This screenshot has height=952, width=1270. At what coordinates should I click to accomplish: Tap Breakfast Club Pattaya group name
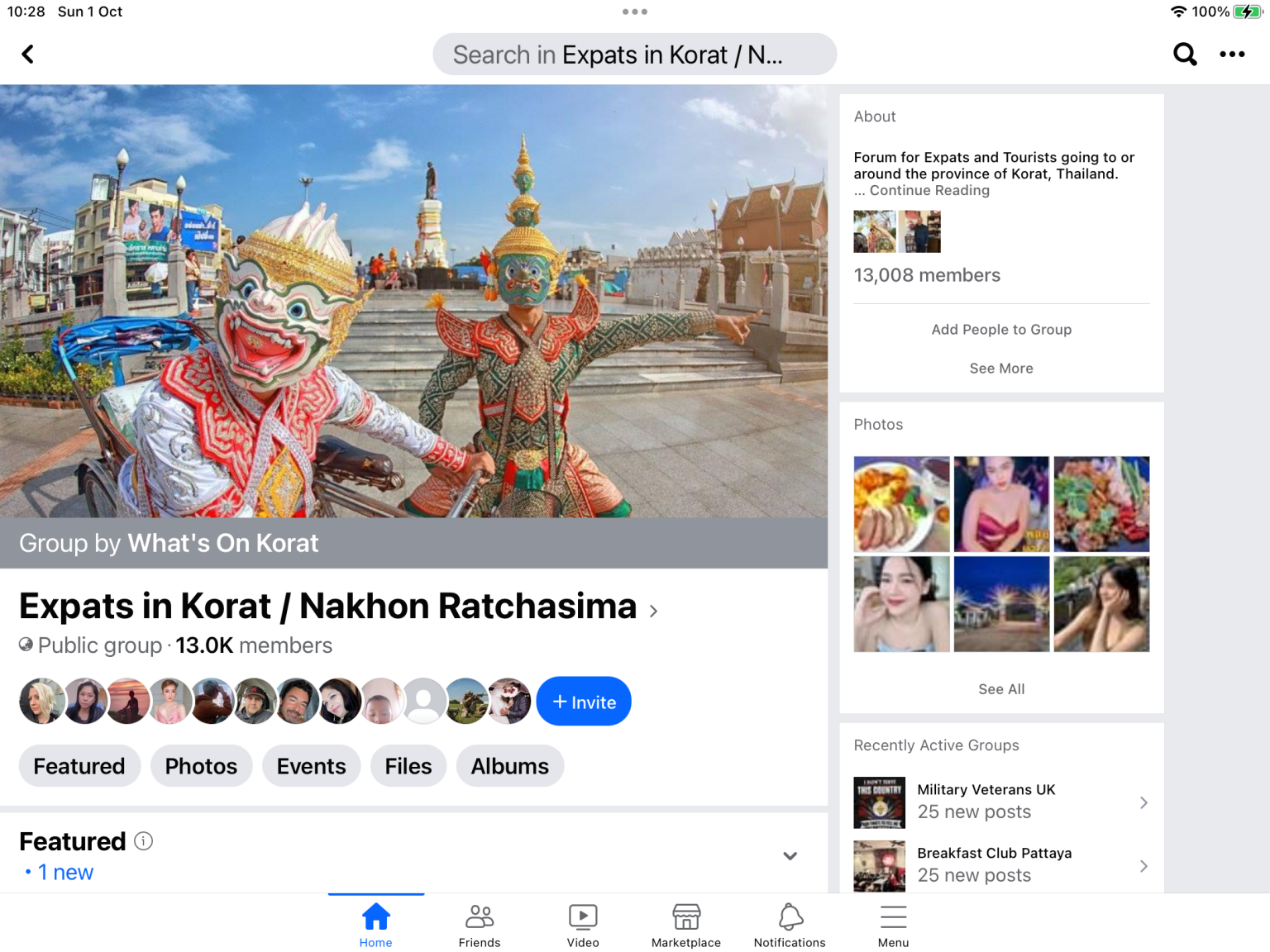(x=995, y=853)
